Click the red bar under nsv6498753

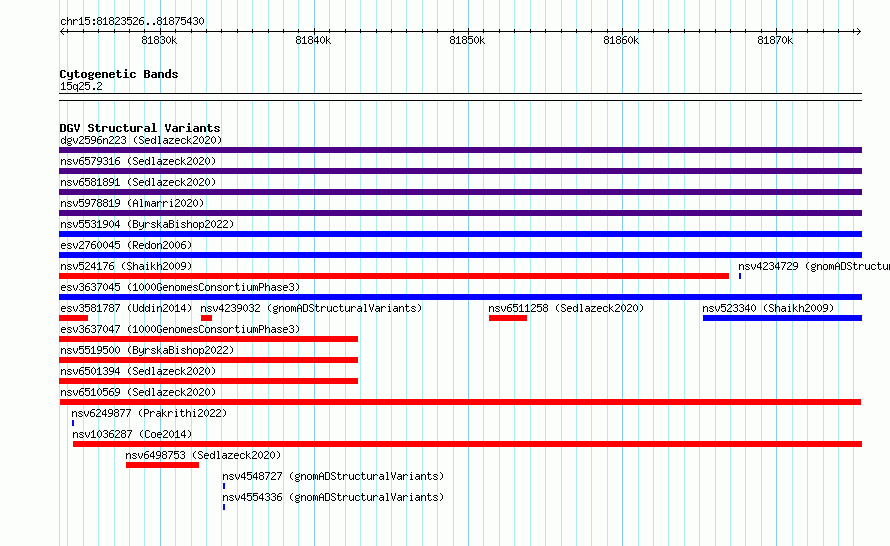(162, 465)
